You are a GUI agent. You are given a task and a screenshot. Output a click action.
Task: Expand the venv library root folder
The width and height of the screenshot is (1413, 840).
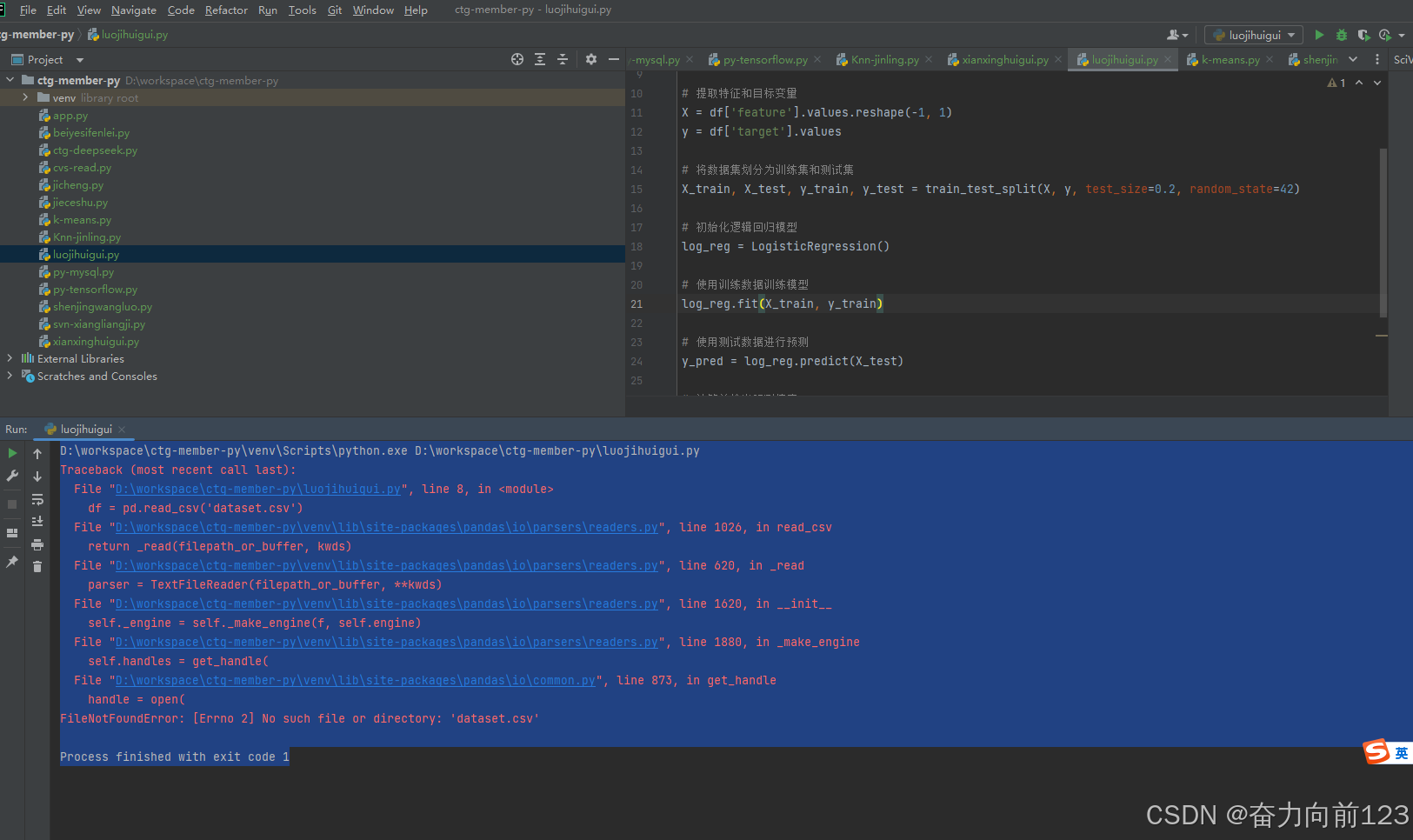coord(25,97)
